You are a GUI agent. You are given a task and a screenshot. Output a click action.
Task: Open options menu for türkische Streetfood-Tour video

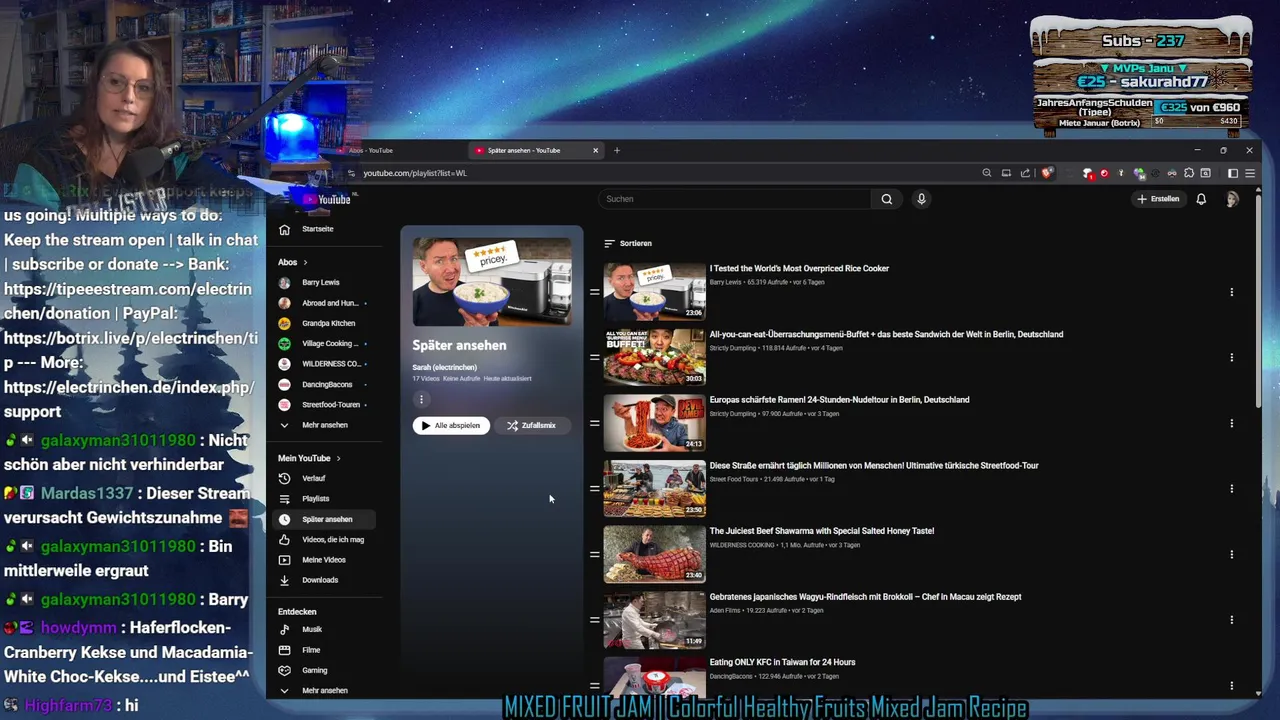point(1231,489)
